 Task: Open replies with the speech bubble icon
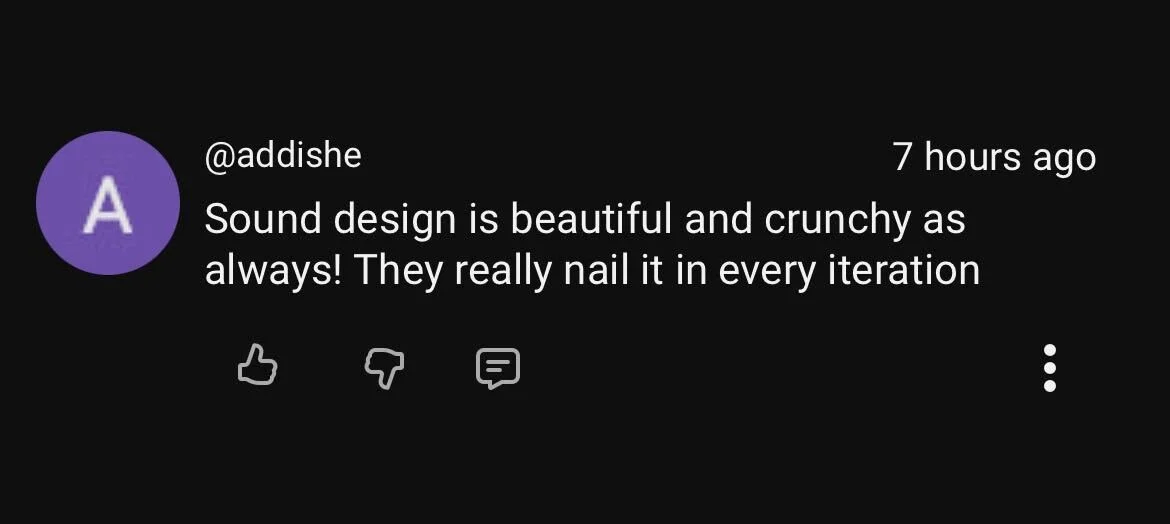pos(498,368)
